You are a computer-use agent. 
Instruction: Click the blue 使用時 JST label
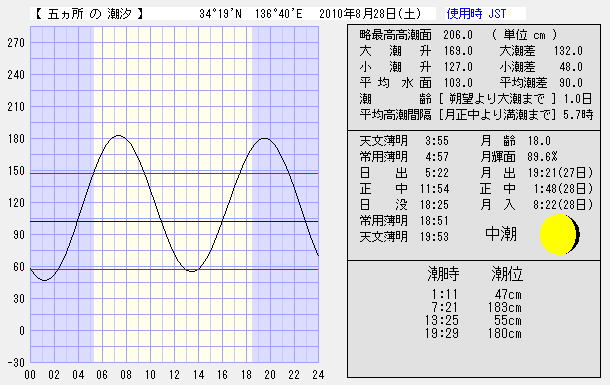point(476,14)
